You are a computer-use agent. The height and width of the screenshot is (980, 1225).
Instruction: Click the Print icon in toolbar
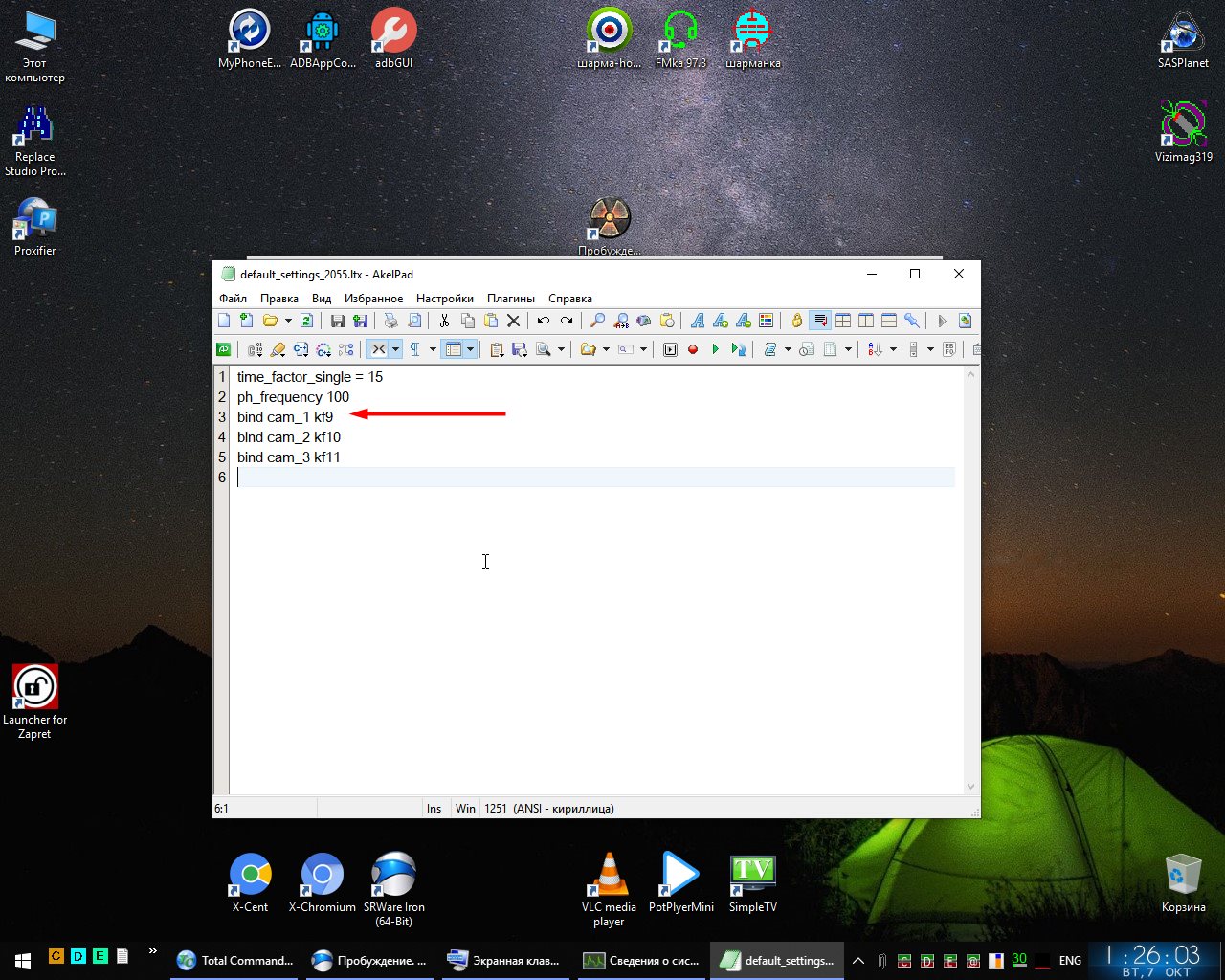tap(390, 322)
